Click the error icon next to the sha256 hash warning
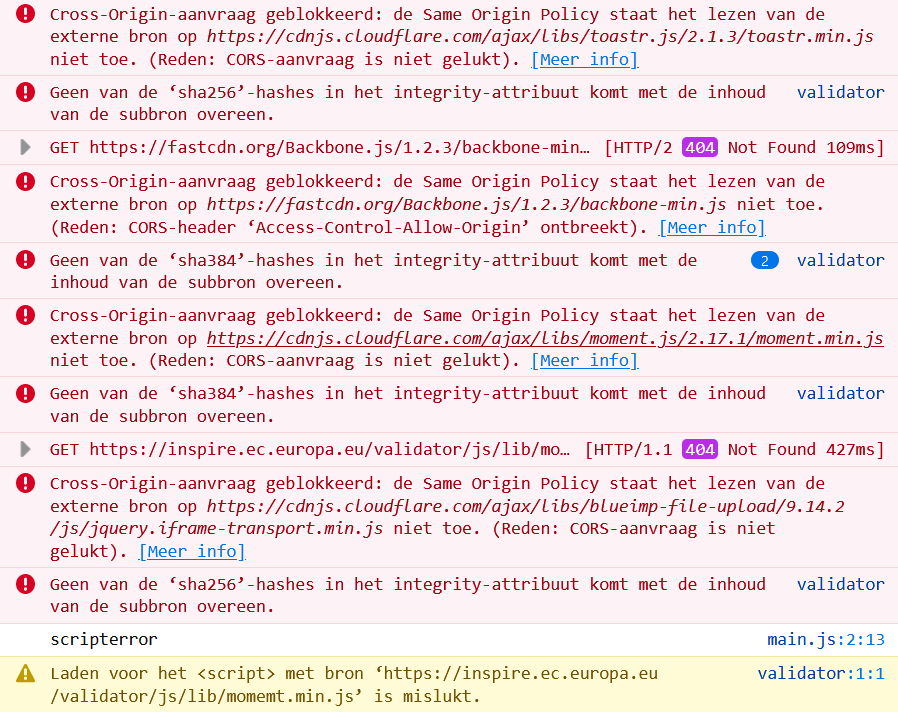898x712 pixels. (x=24, y=92)
